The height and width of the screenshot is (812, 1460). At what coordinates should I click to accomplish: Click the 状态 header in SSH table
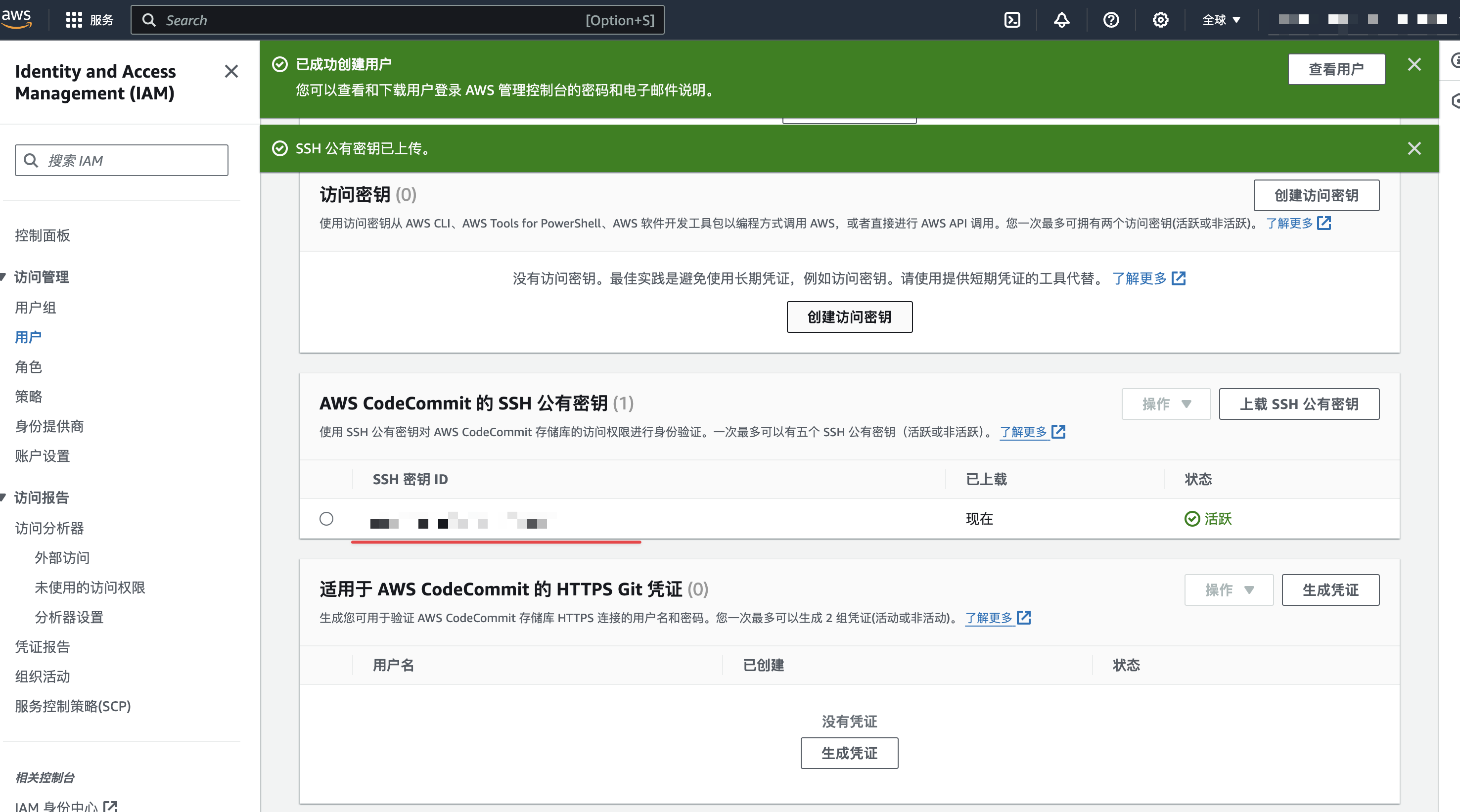(1198, 479)
